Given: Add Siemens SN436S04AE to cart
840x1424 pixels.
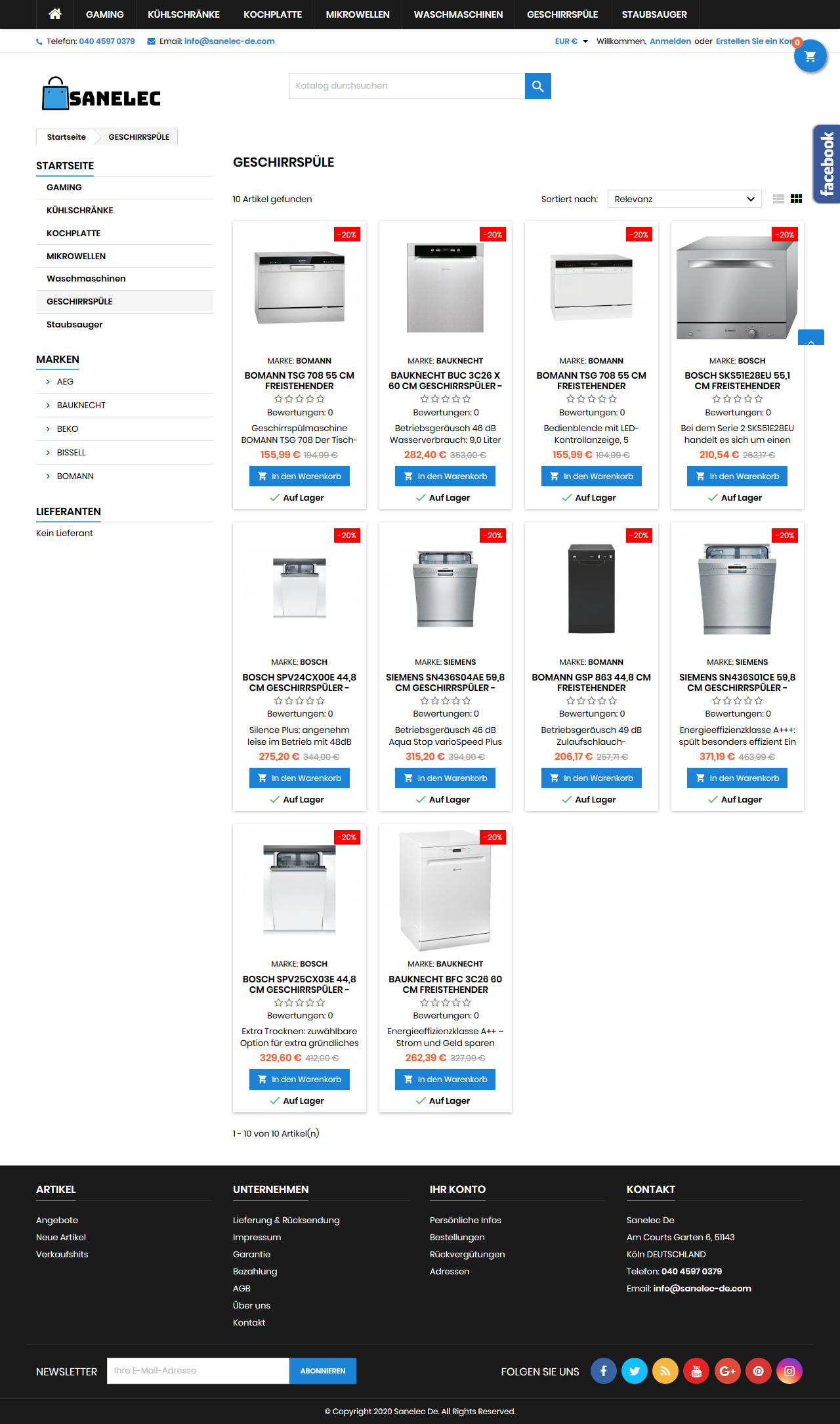Looking at the screenshot, I should (445, 778).
